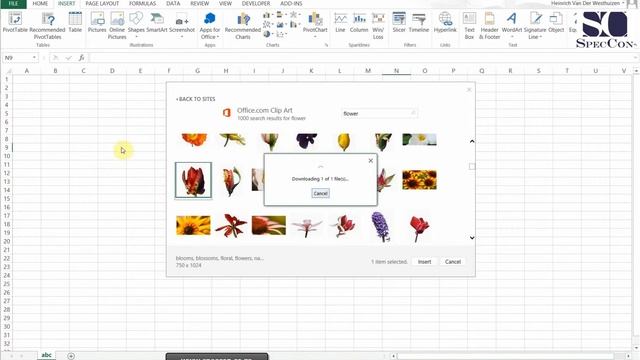Switch to ADD-INS tab
The height and width of the screenshot is (360, 640).
coord(291,4)
